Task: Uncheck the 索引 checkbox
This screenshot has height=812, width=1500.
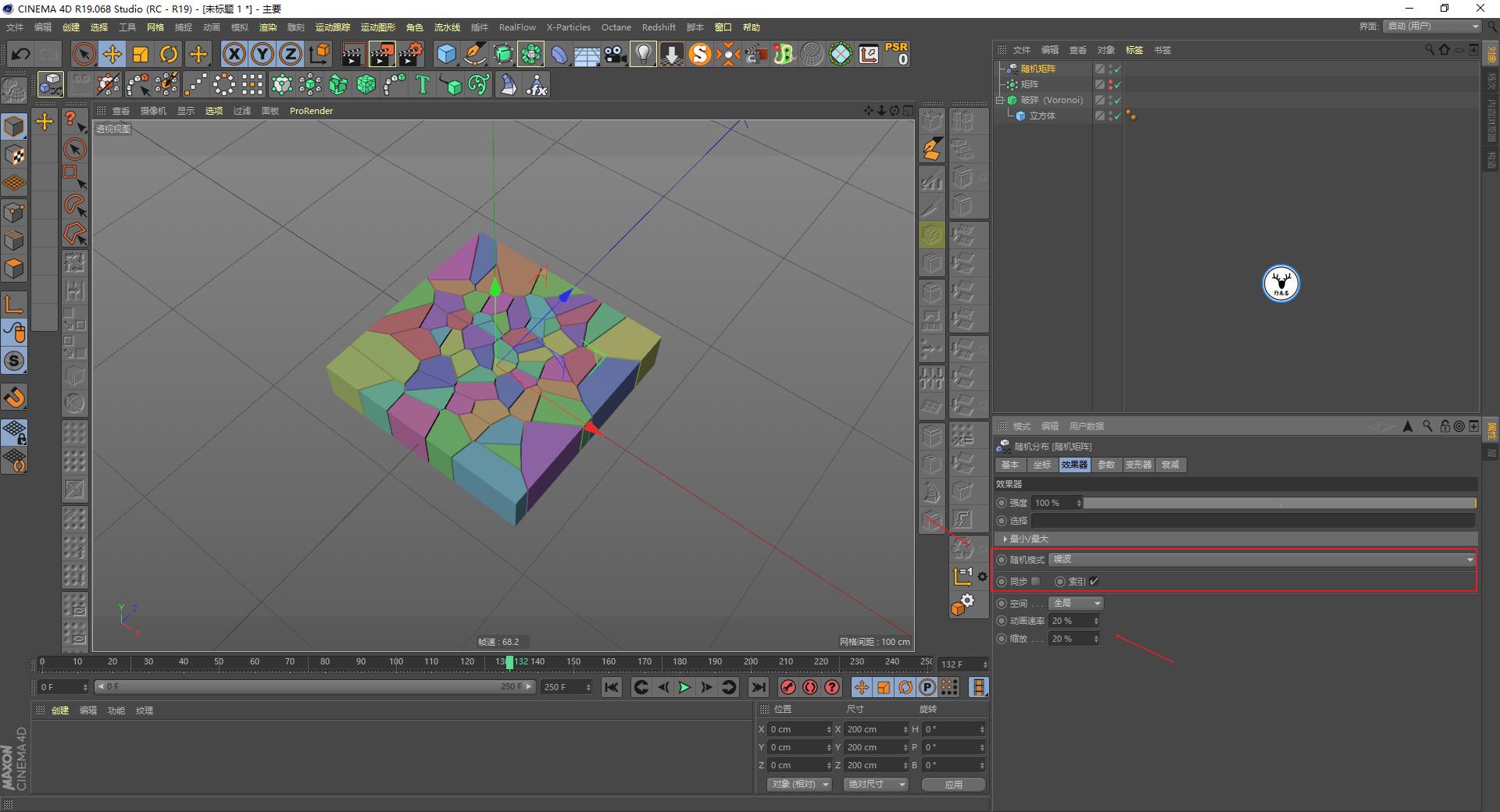Action: (1094, 581)
